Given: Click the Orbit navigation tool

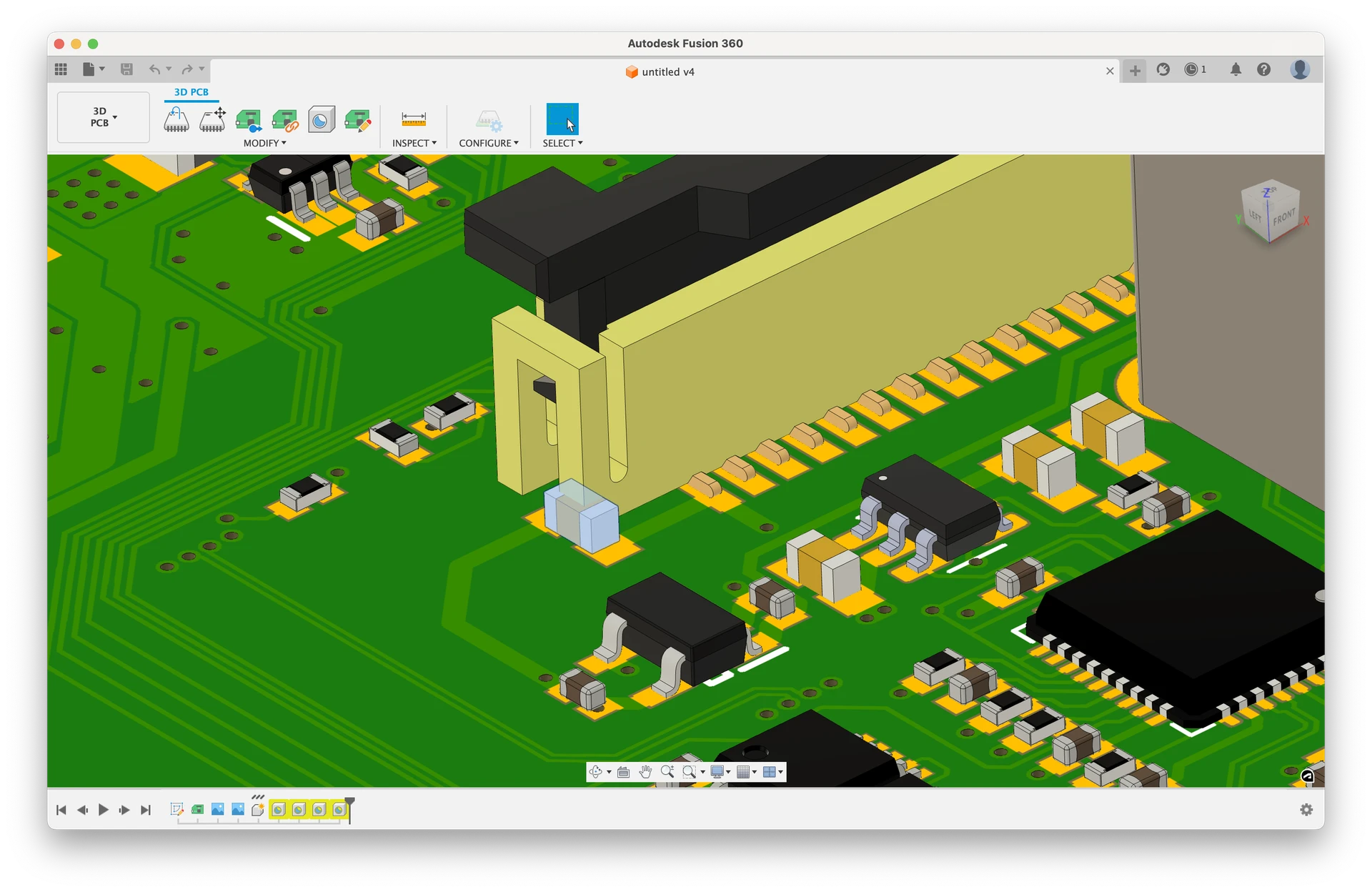Looking at the screenshot, I should pos(595,772).
